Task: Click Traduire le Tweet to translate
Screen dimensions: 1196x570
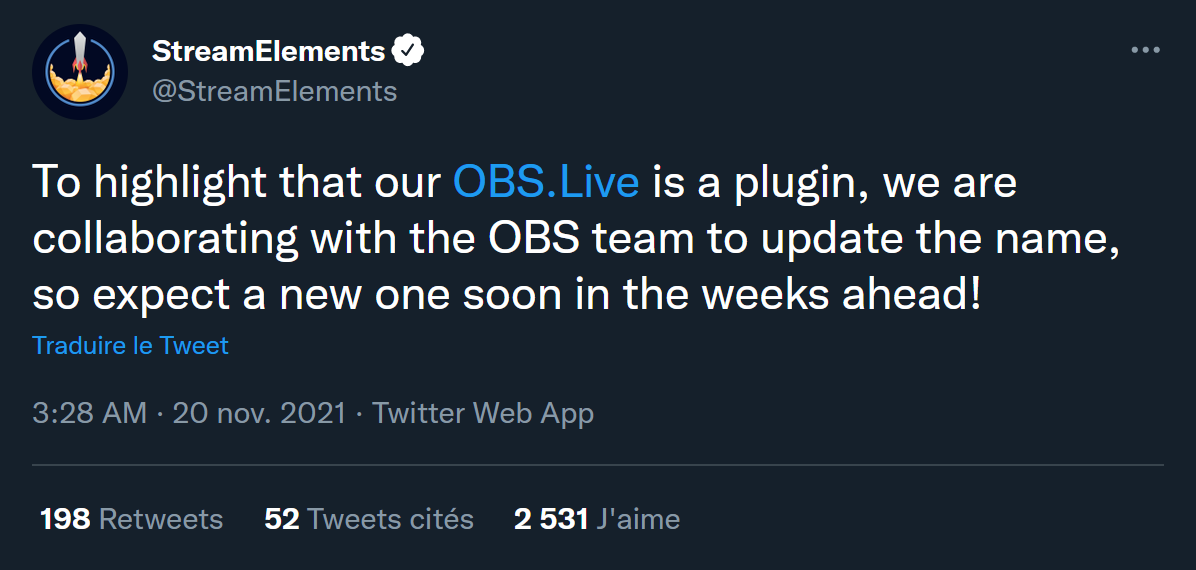Action: [130, 345]
